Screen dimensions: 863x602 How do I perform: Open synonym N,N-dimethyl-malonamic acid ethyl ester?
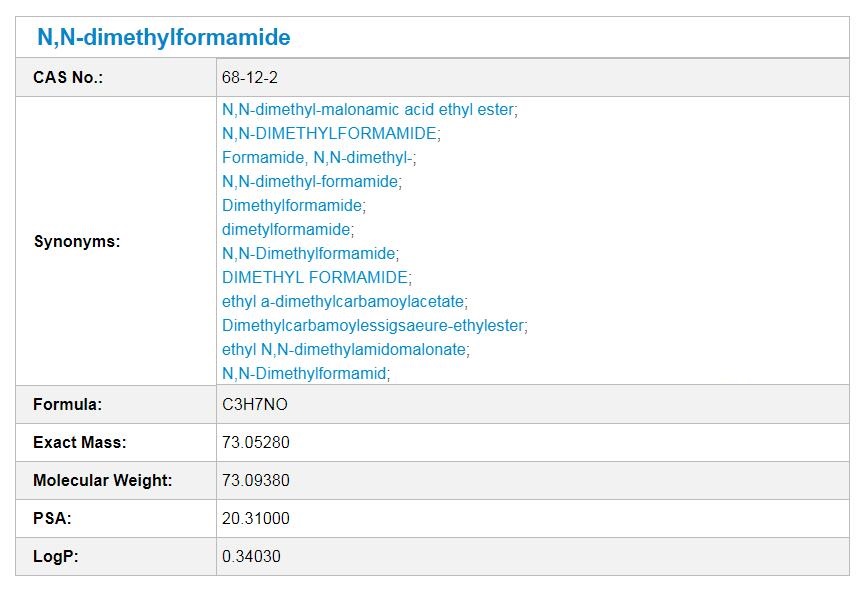368,110
